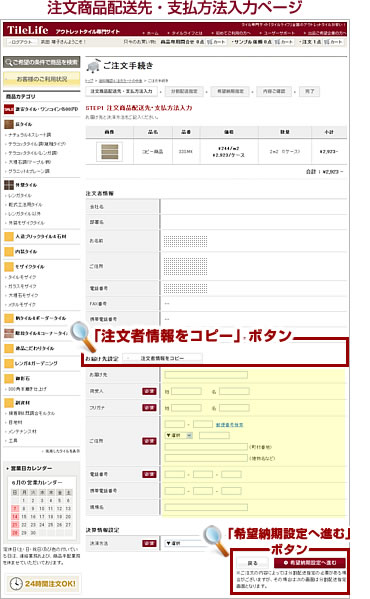Open 商品こだわりタイル category

click(35, 348)
